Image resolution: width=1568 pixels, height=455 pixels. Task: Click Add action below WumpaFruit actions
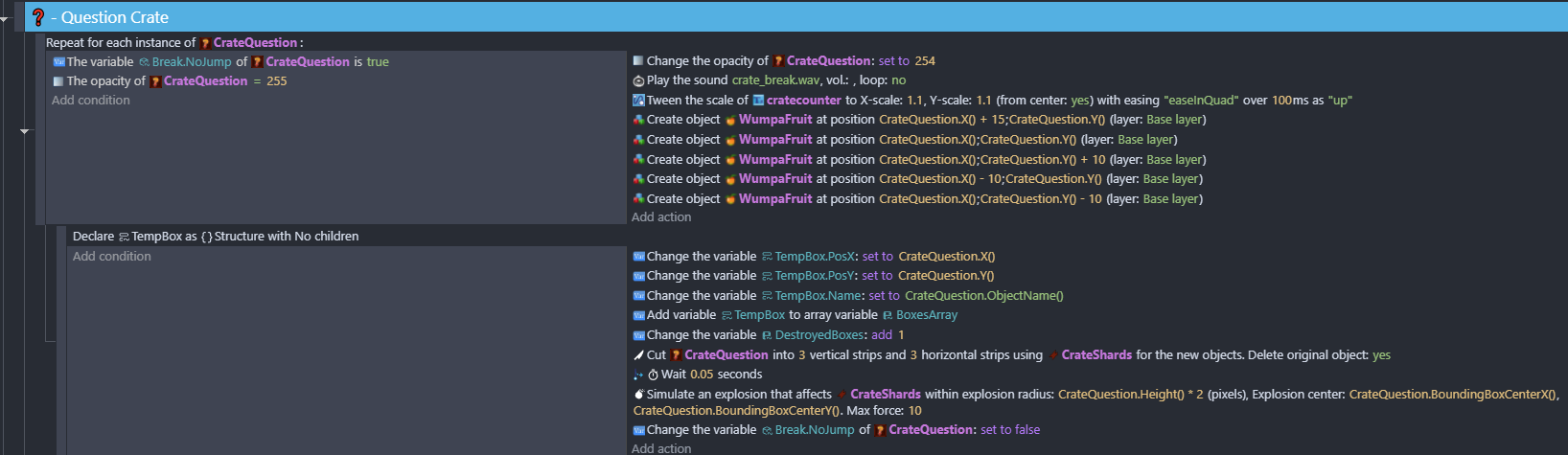661,217
